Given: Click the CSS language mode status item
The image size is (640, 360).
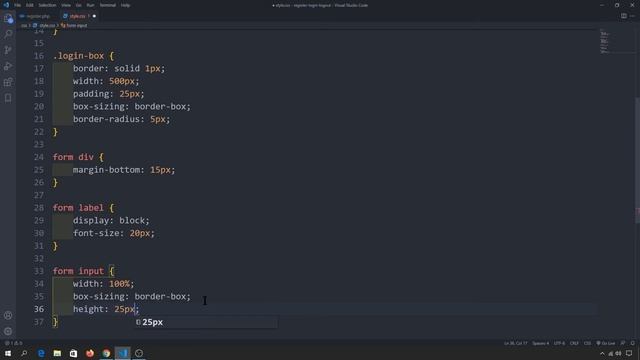Looking at the screenshot, I should [587, 343].
